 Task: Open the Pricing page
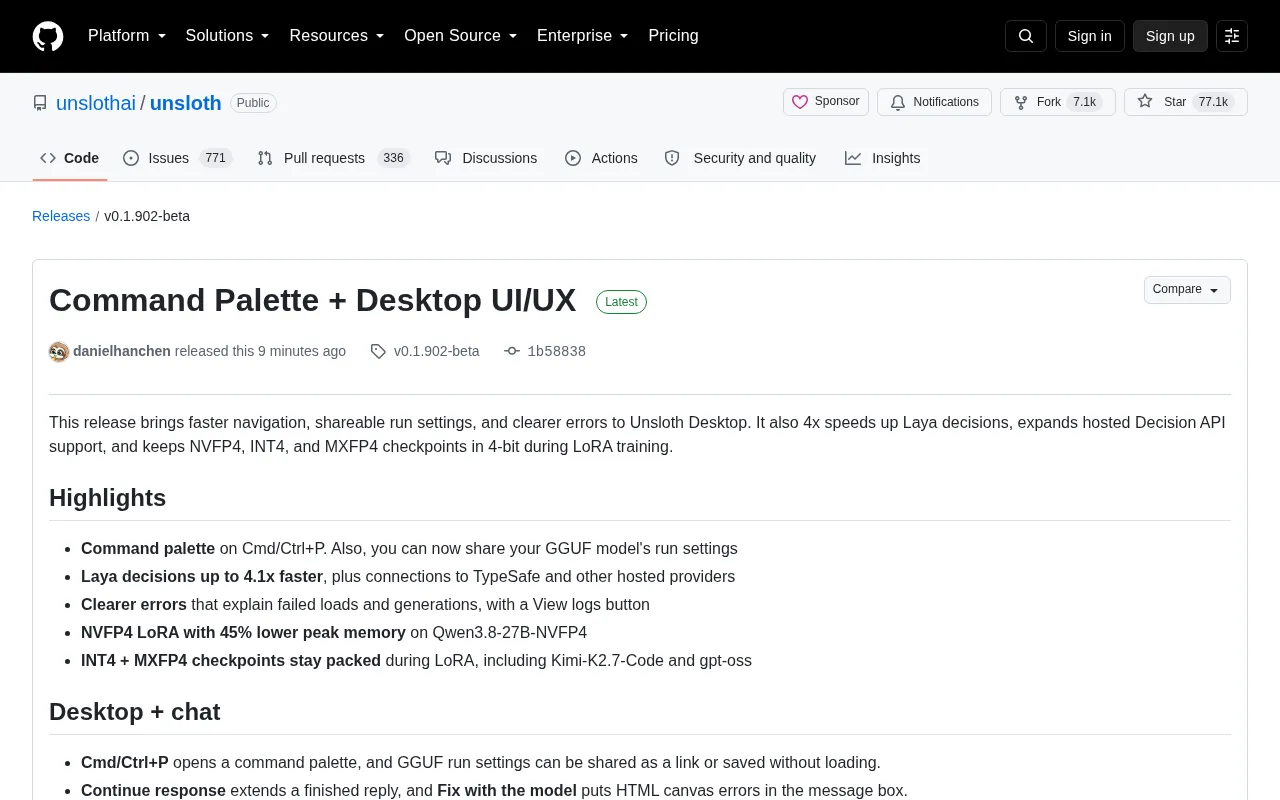coord(673,36)
